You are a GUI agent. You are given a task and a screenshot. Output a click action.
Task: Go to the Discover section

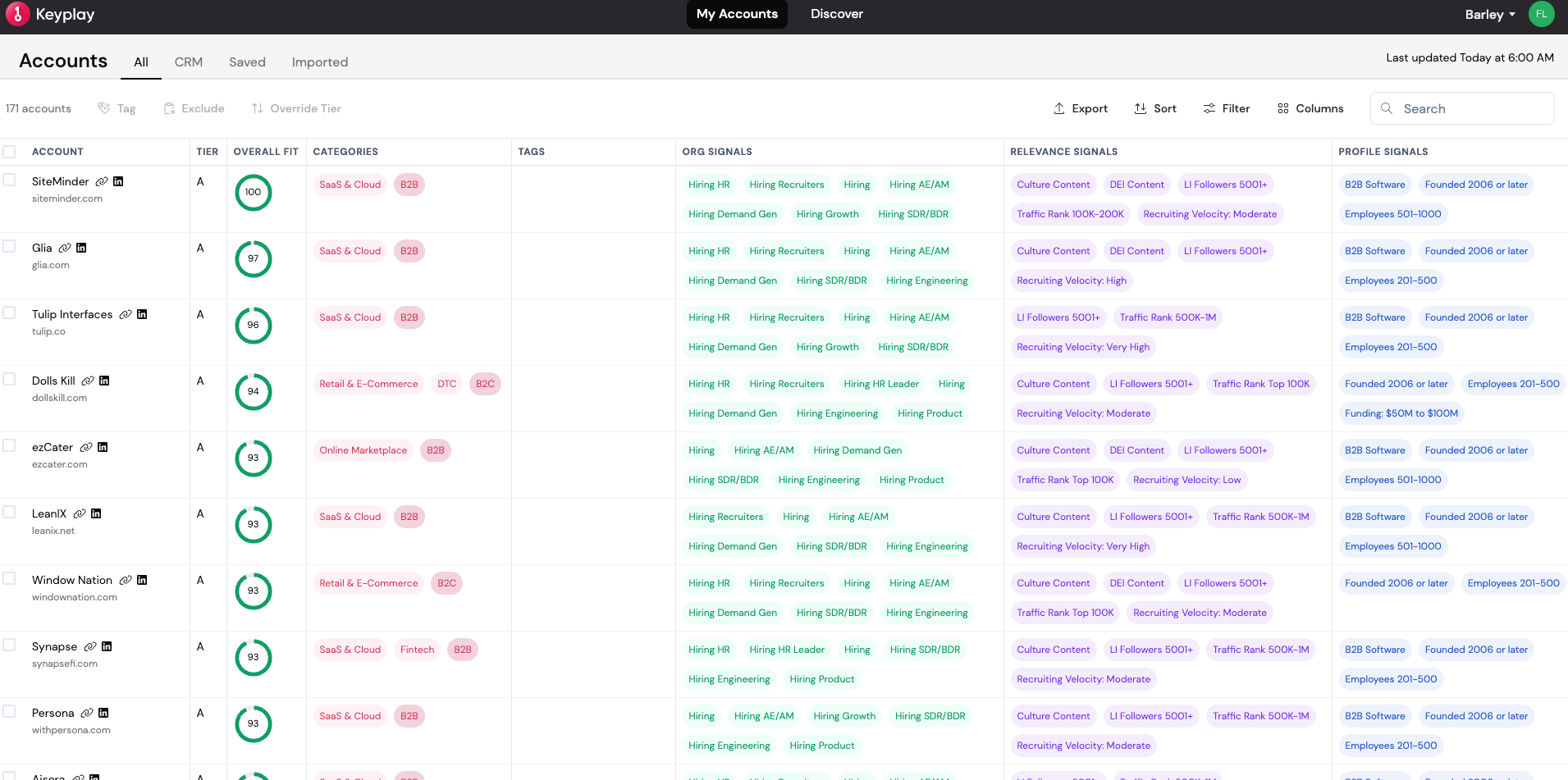[837, 14]
